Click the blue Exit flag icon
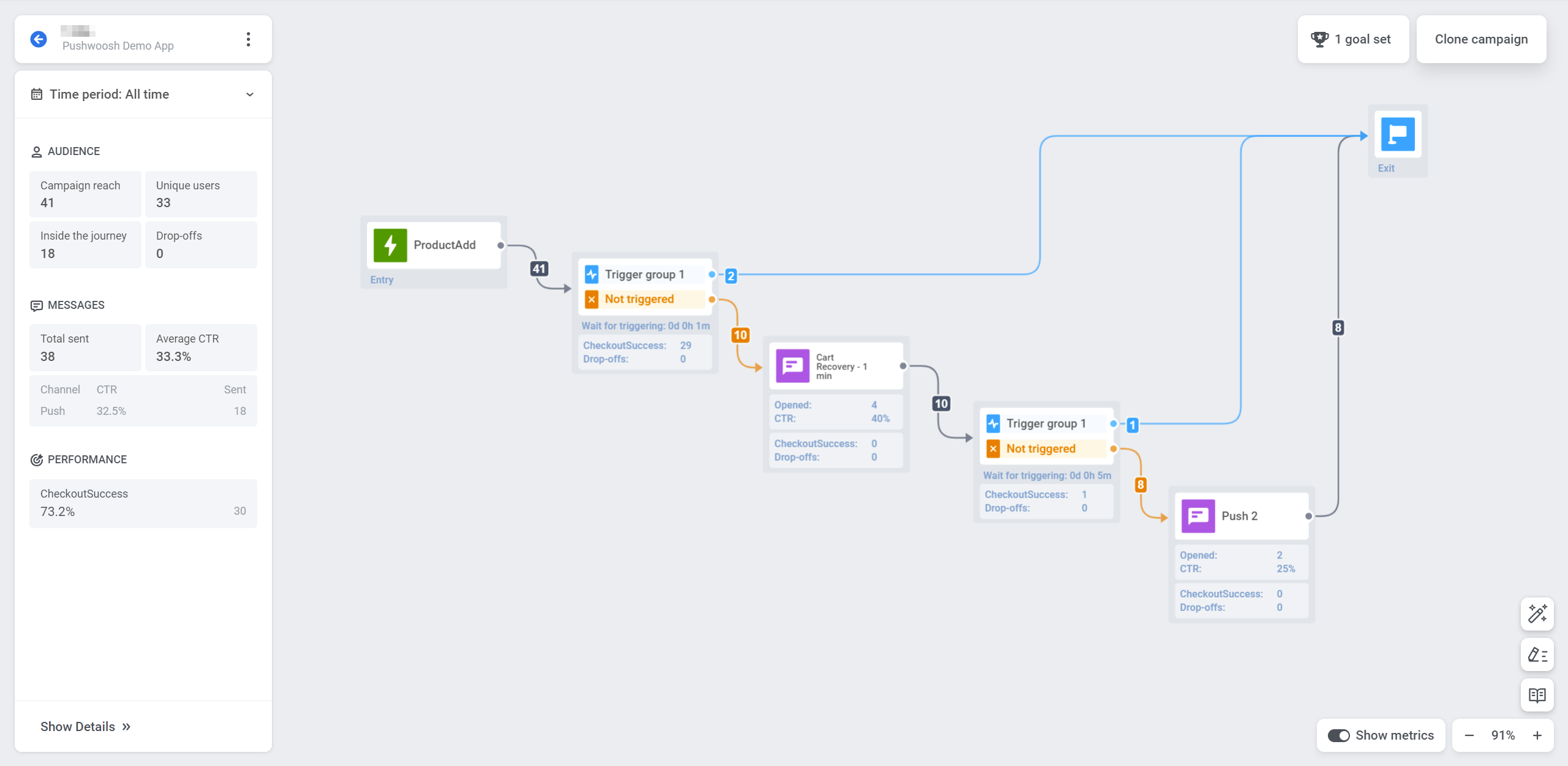The width and height of the screenshot is (1568, 766). pos(1398,134)
